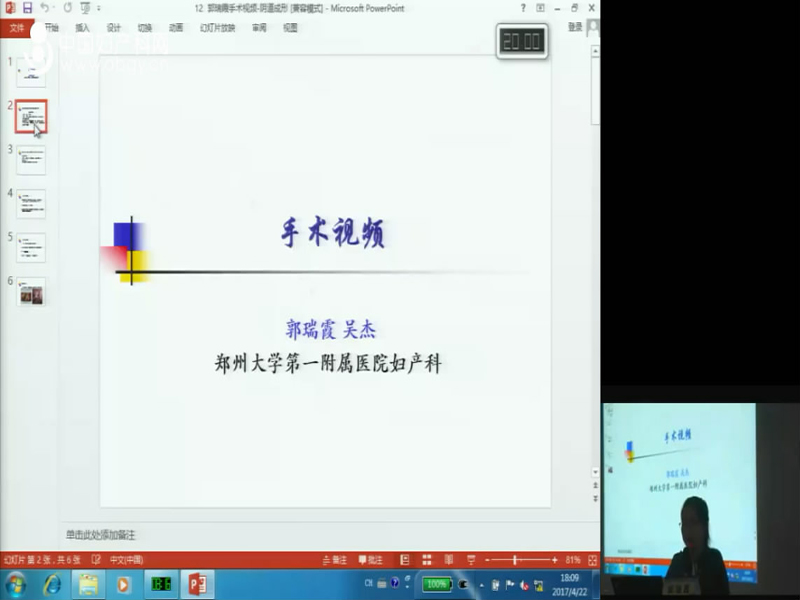Click the fit slide to window icon

click(x=592, y=560)
